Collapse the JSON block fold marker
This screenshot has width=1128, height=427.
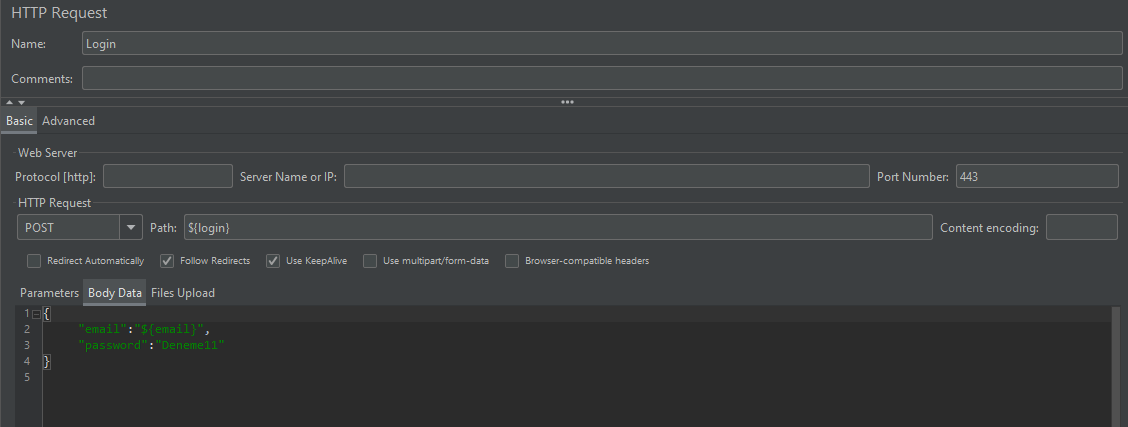click(36, 314)
